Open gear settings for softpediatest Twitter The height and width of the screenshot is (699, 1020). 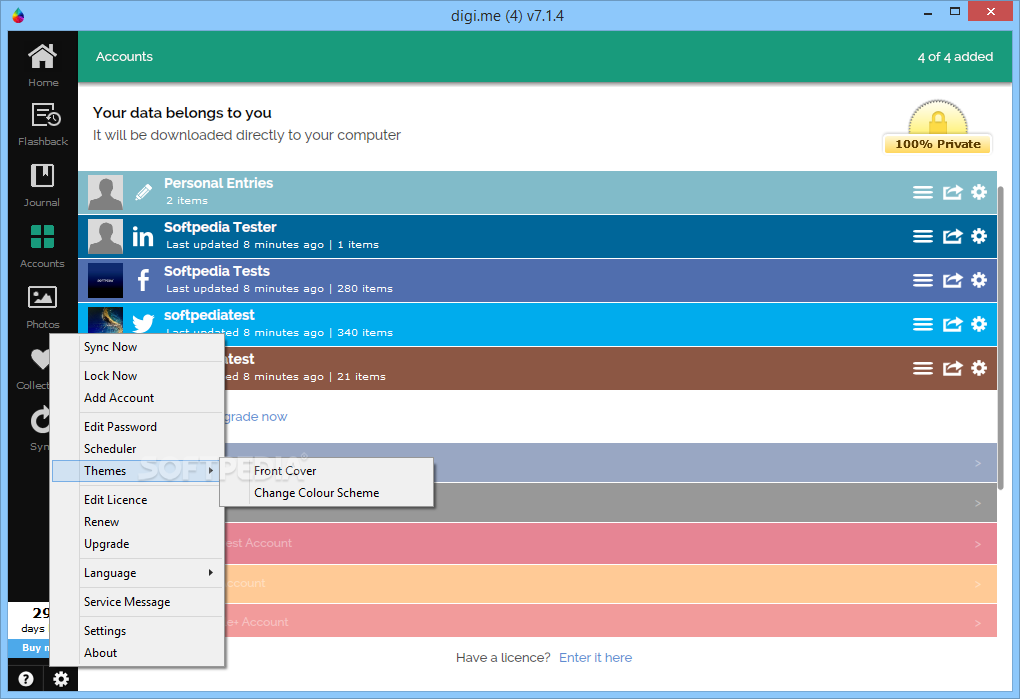tap(979, 324)
